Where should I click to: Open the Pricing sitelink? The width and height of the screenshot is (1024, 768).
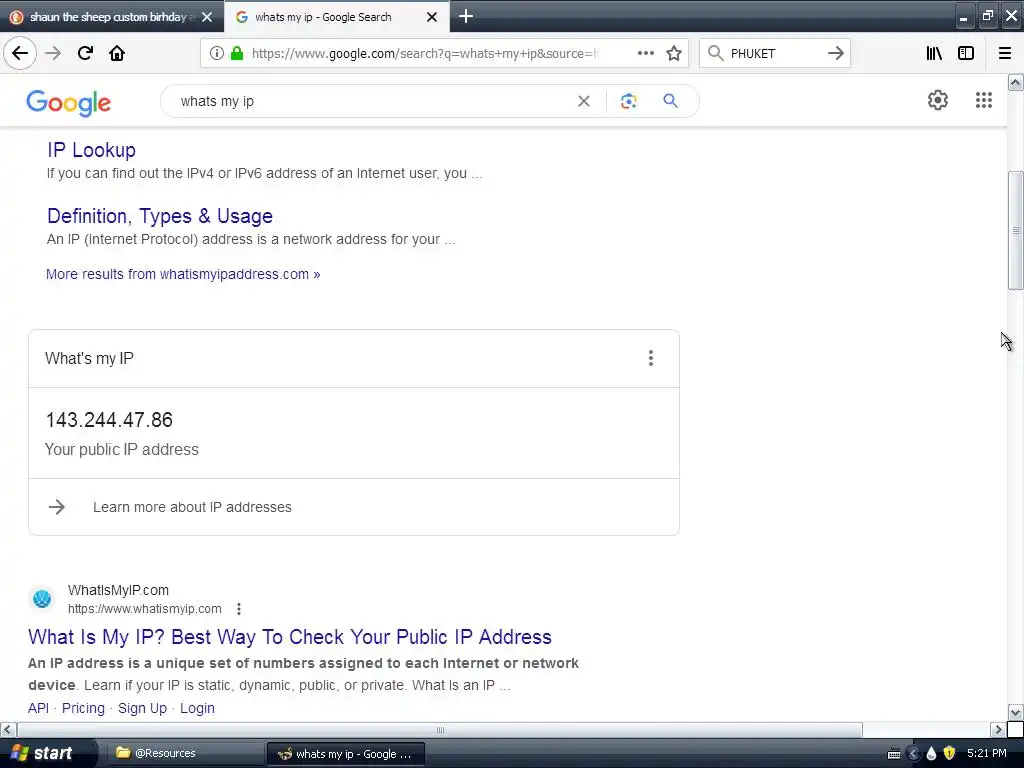click(83, 708)
